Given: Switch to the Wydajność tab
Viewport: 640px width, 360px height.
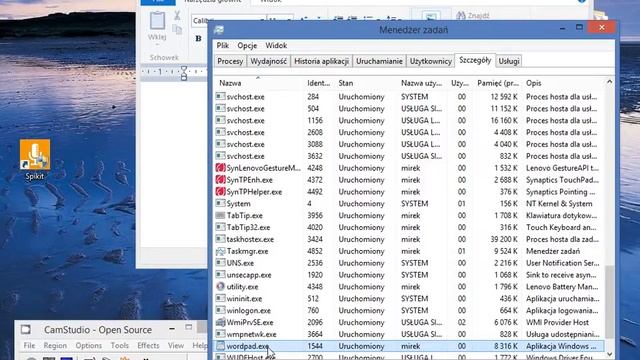Looking at the screenshot, I should coord(268,61).
